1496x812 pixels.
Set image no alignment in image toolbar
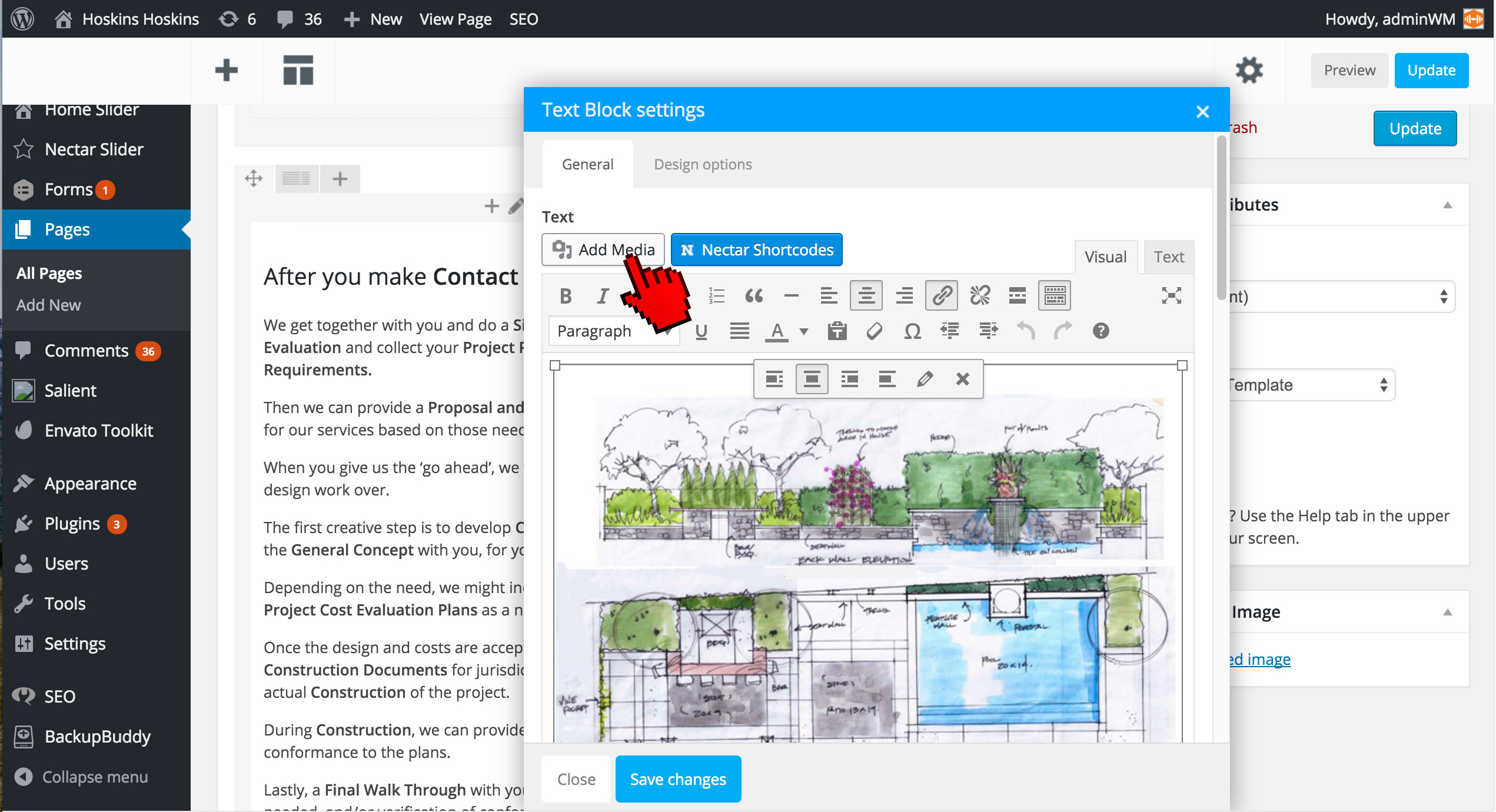click(x=887, y=379)
